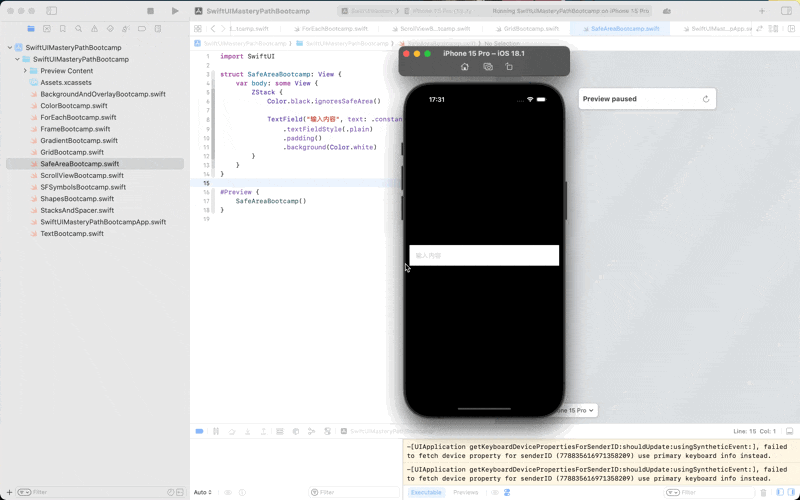Open the Test navigator diamond icon

(110, 29)
